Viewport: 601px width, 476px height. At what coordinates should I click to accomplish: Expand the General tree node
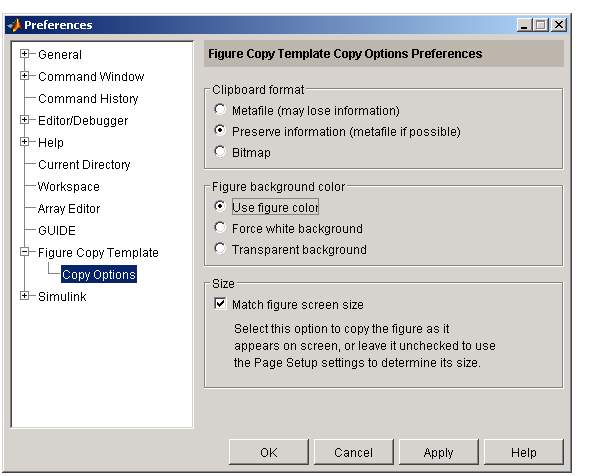click(x=25, y=54)
